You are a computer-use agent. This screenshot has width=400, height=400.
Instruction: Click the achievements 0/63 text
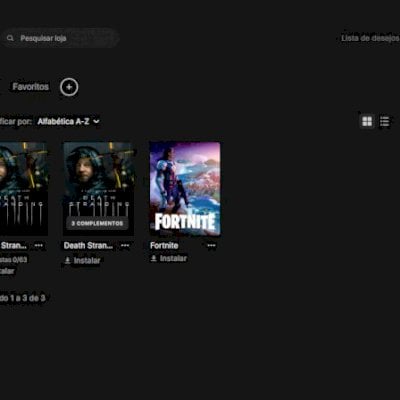[x=14, y=259]
